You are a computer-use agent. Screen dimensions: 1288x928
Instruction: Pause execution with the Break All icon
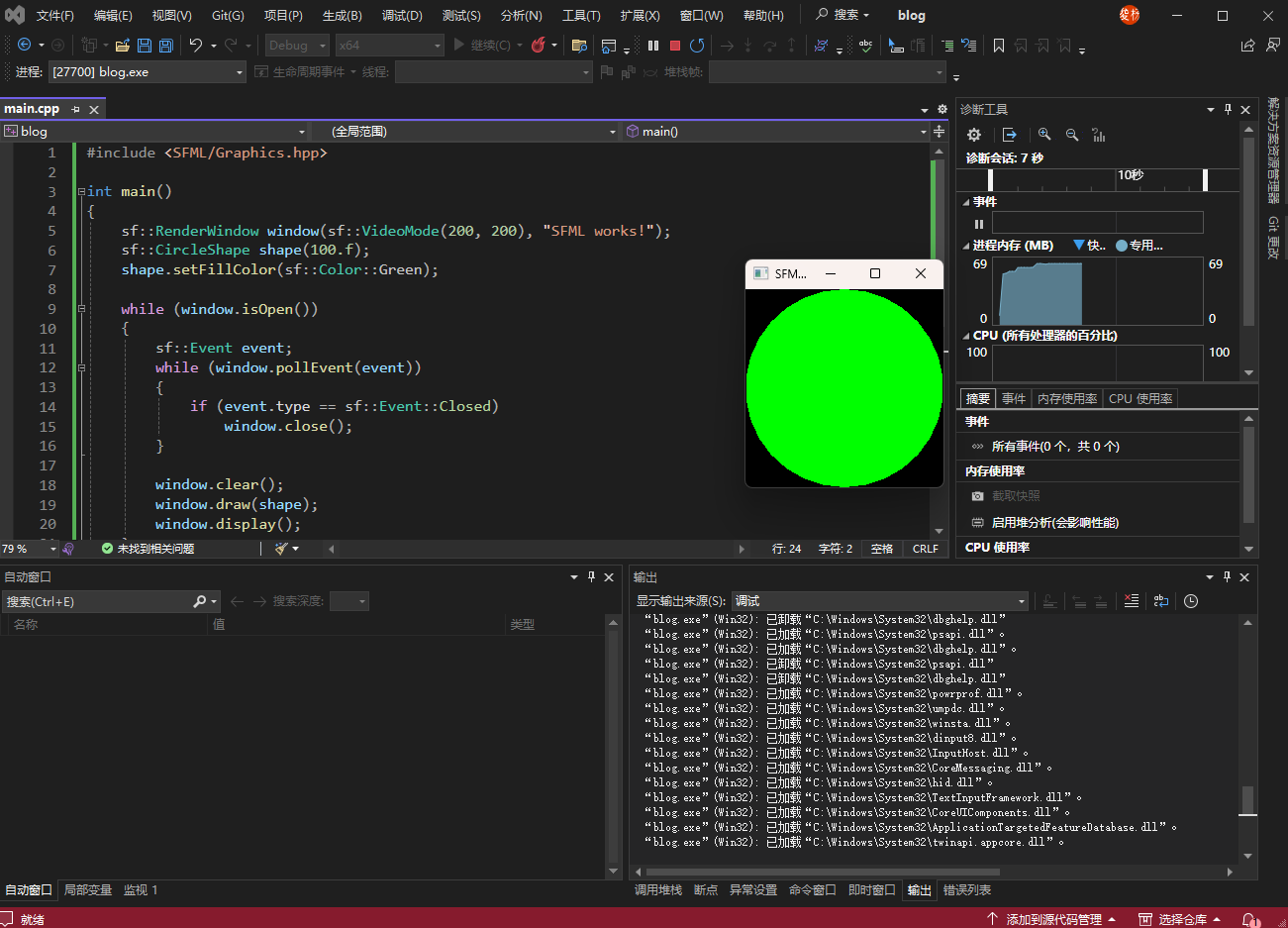pyautogui.click(x=653, y=46)
